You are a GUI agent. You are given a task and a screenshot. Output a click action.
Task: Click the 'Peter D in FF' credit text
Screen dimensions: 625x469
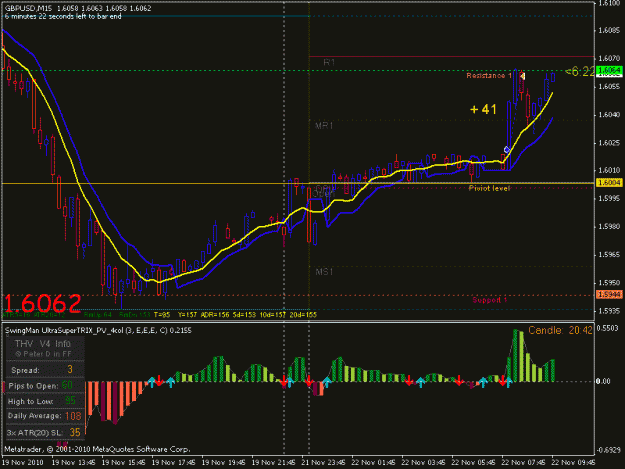43,354
